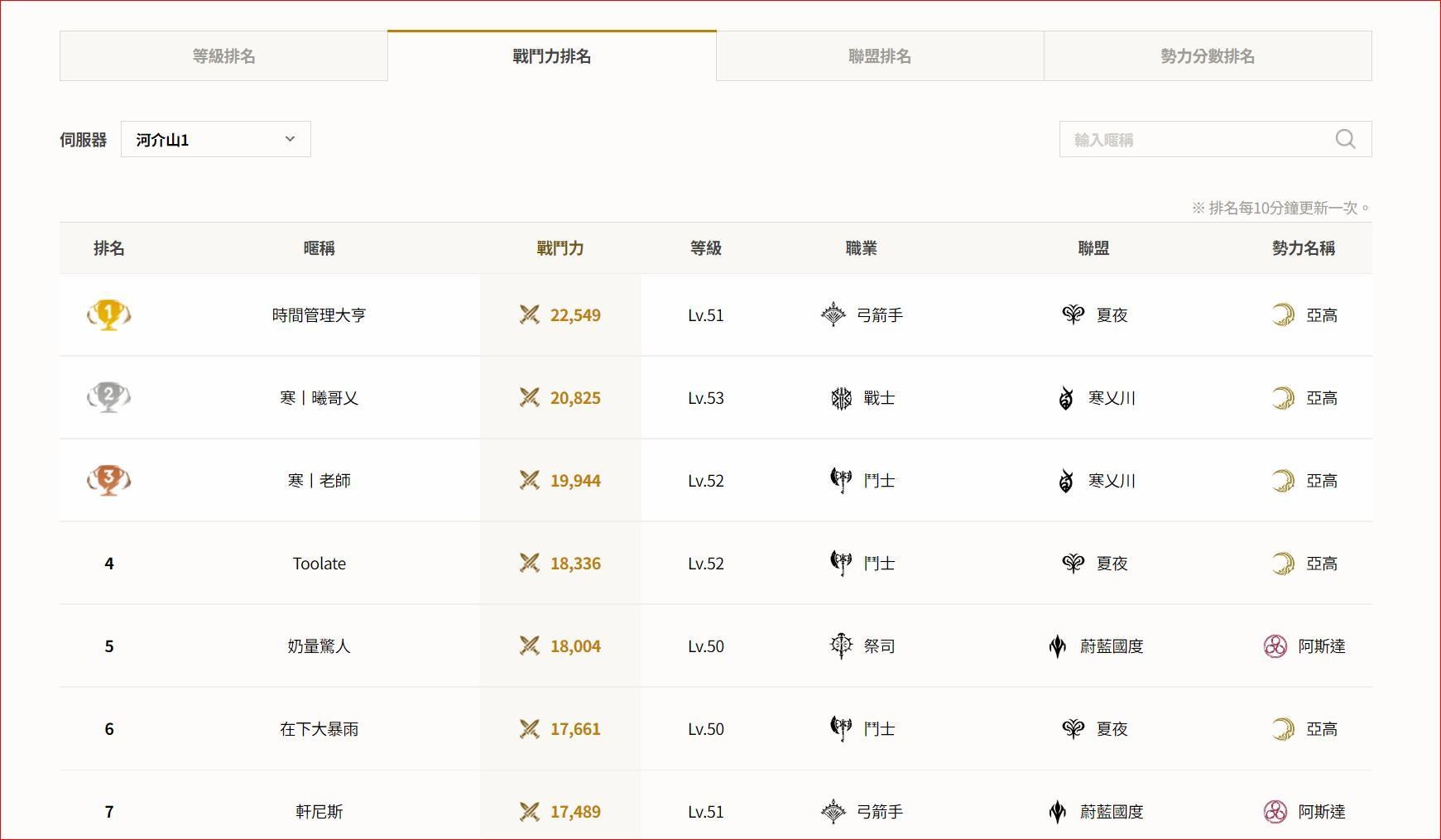1441x840 pixels.
Task: Click crossed swords icon beside 22,549
Action: pos(530,314)
